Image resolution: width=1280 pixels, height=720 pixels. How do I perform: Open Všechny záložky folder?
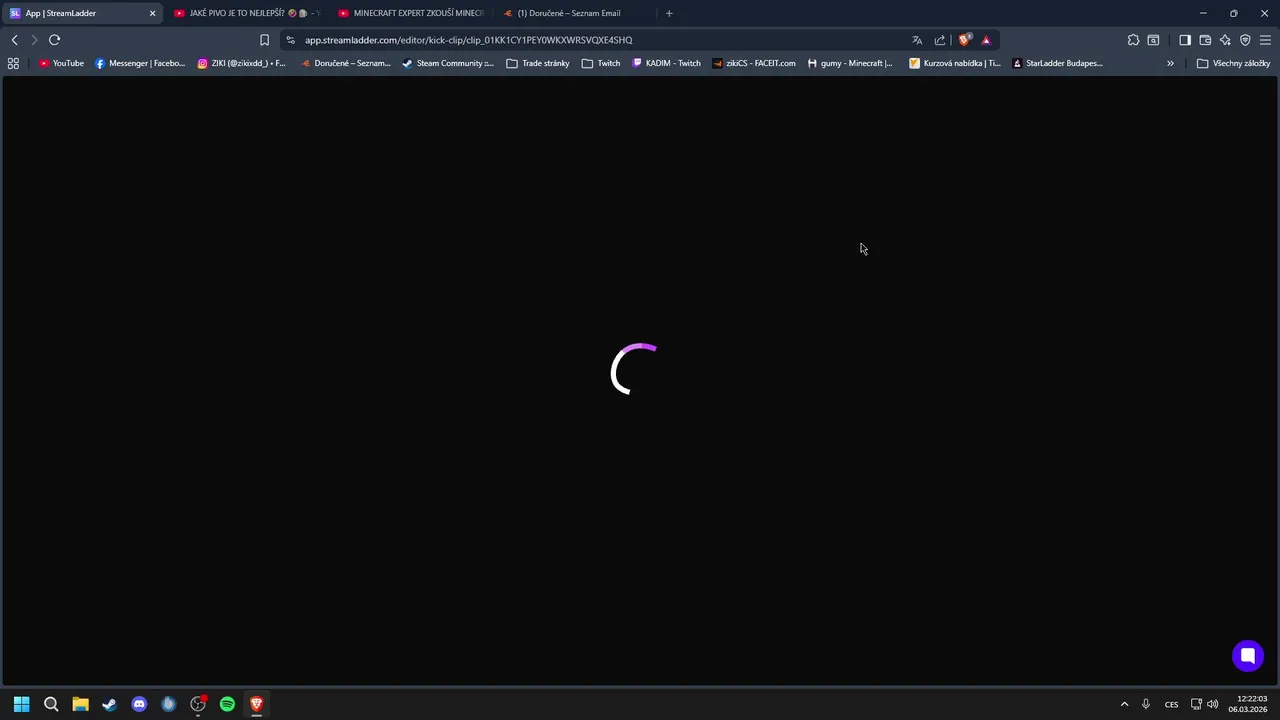tap(1233, 63)
